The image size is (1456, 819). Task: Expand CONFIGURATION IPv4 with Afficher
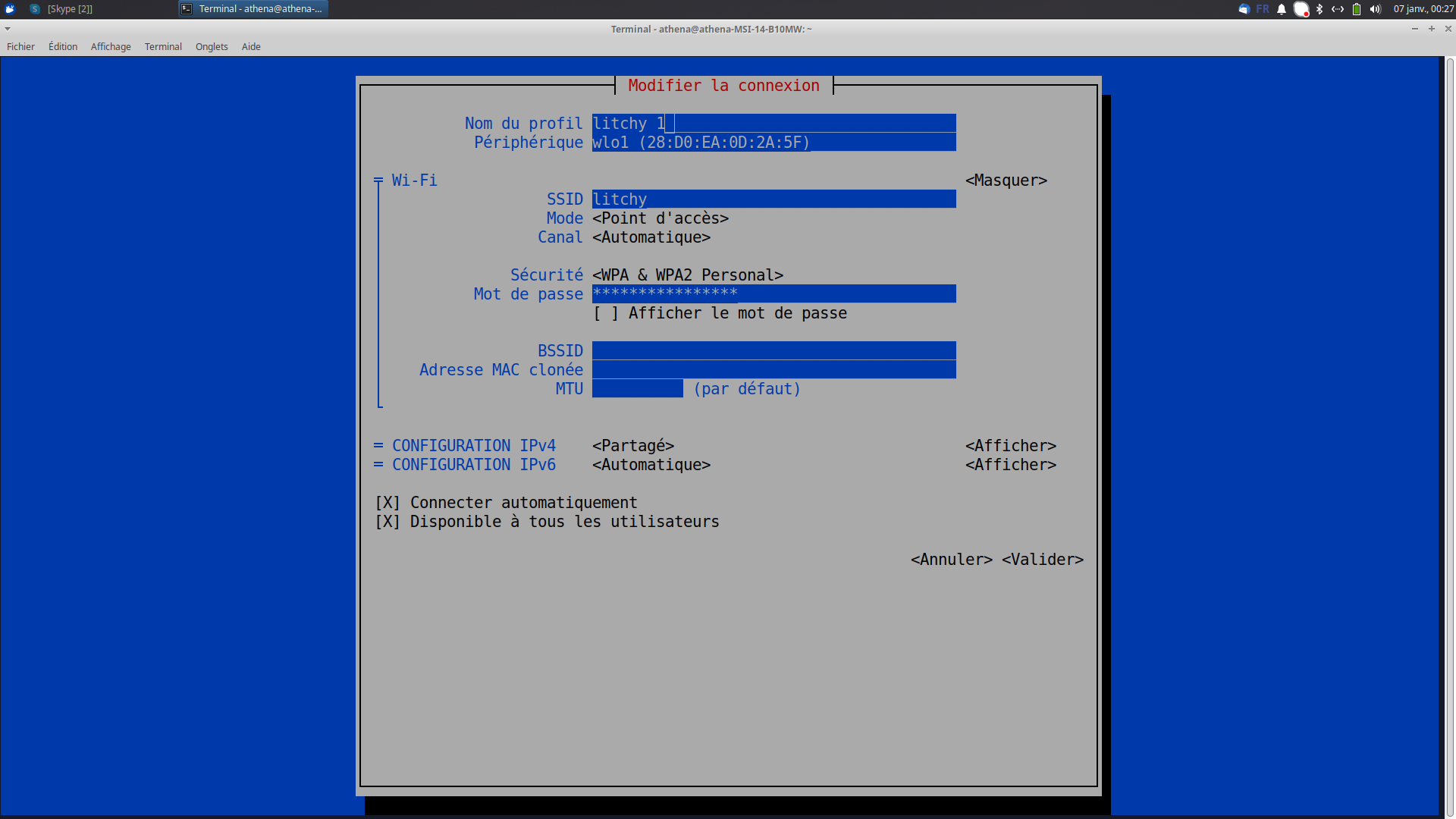click(1010, 445)
